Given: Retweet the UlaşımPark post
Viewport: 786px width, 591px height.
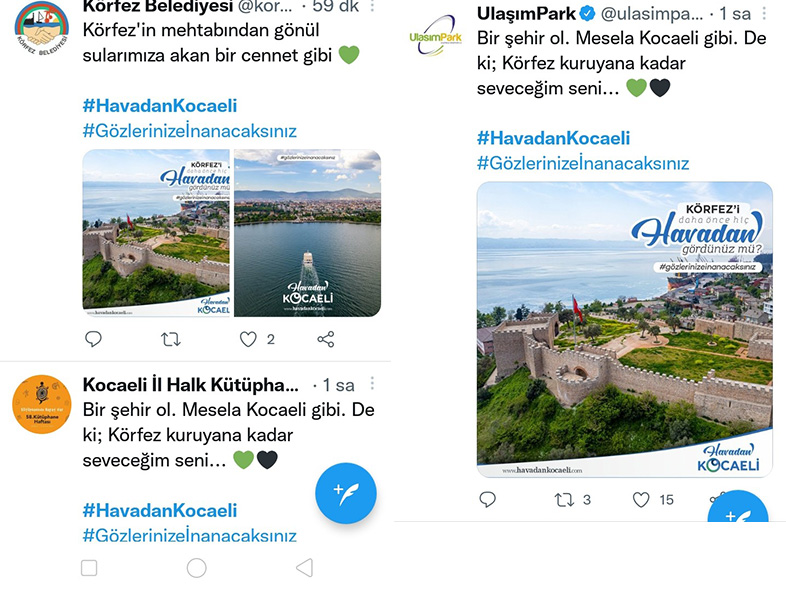Looking at the screenshot, I should tap(564, 500).
